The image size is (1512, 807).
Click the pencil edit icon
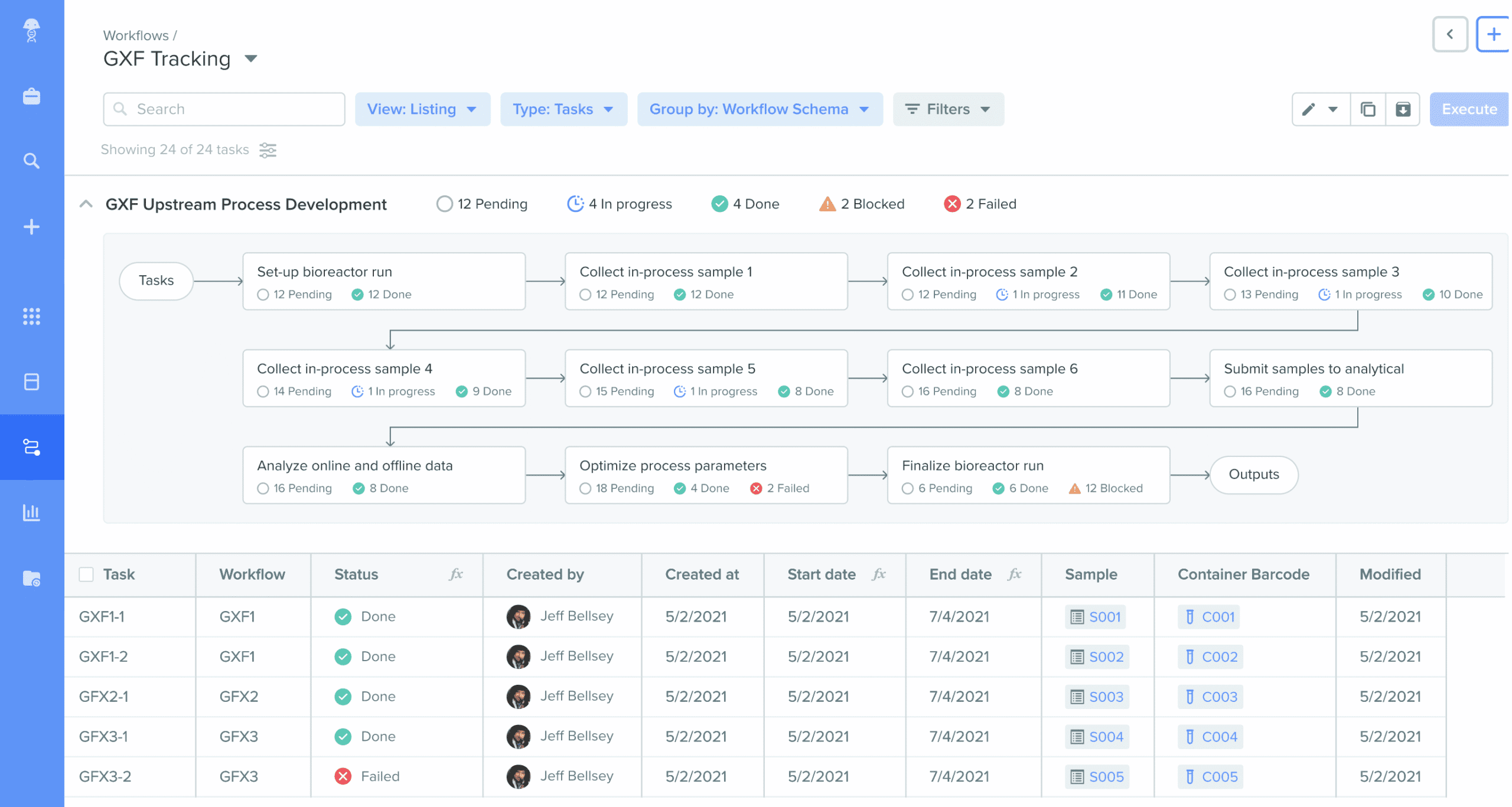[x=1308, y=109]
